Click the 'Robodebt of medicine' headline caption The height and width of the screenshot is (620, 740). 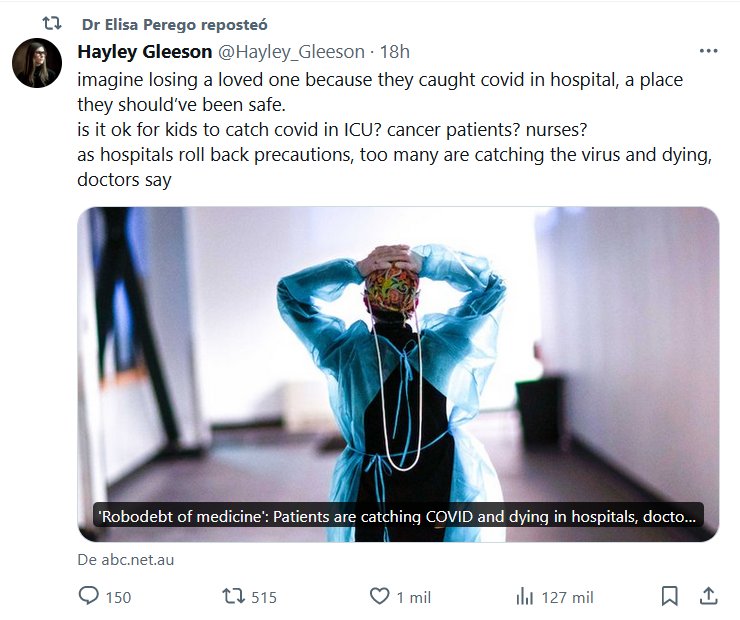tap(398, 517)
